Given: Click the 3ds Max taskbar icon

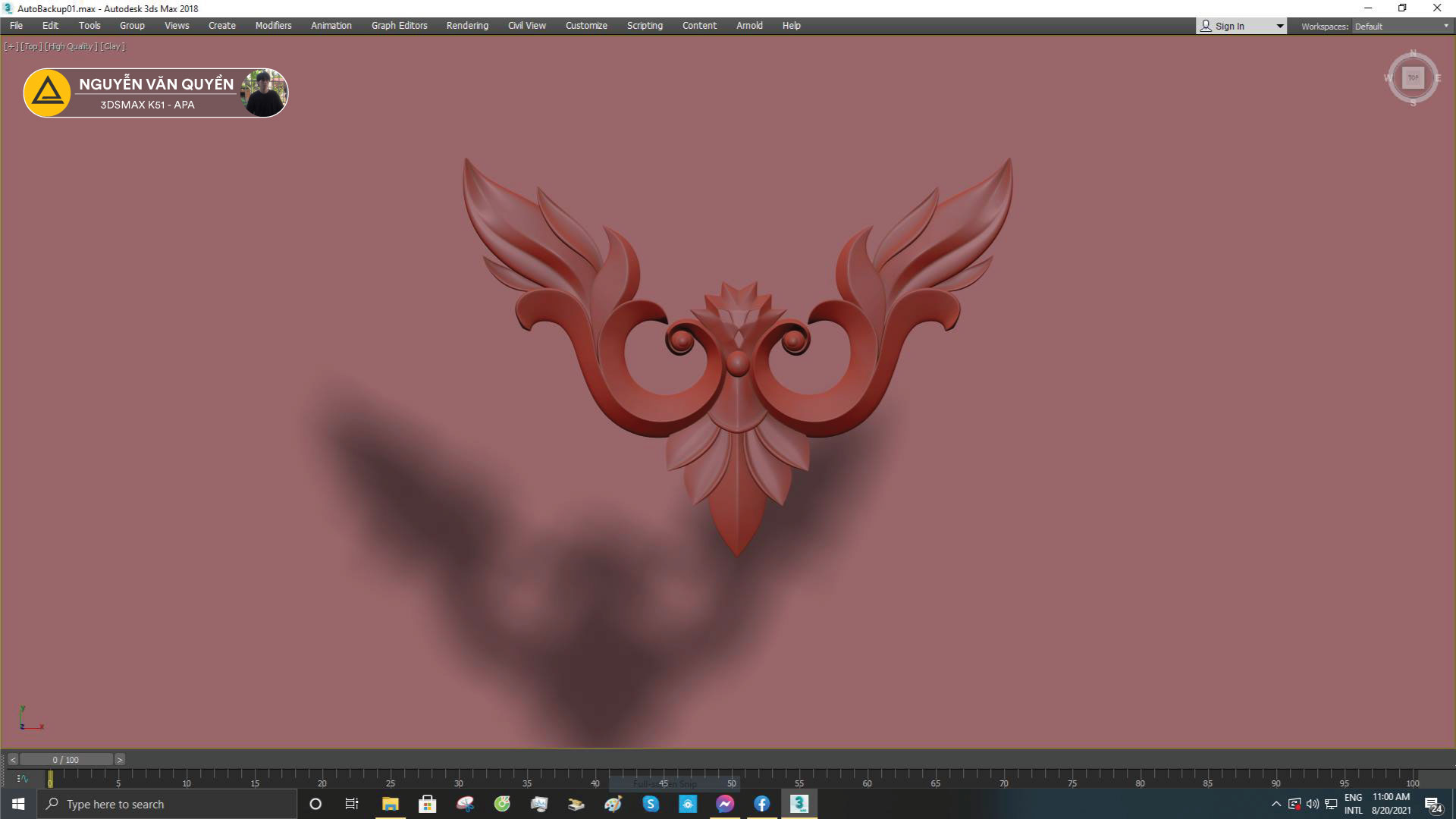Looking at the screenshot, I should pyautogui.click(x=799, y=804).
